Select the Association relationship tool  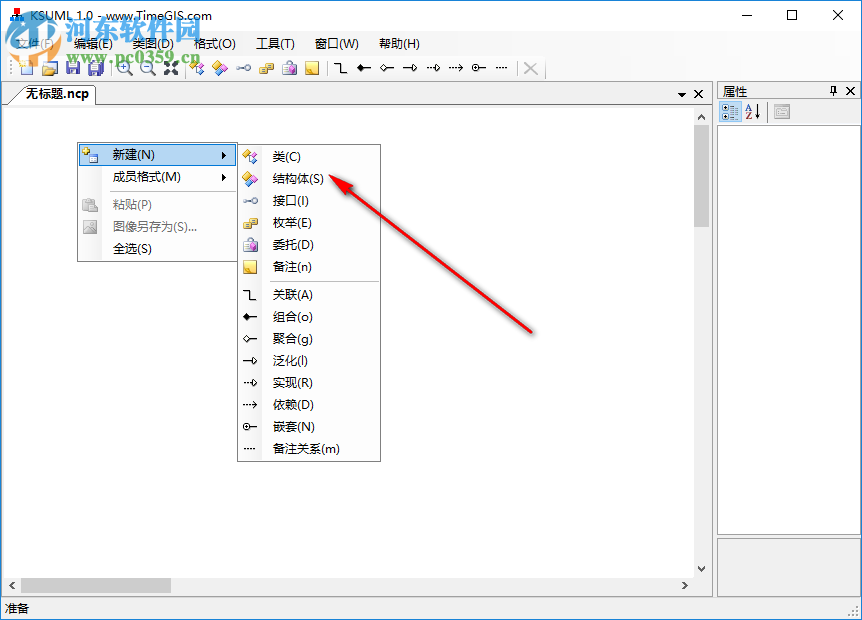pos(340,68)
